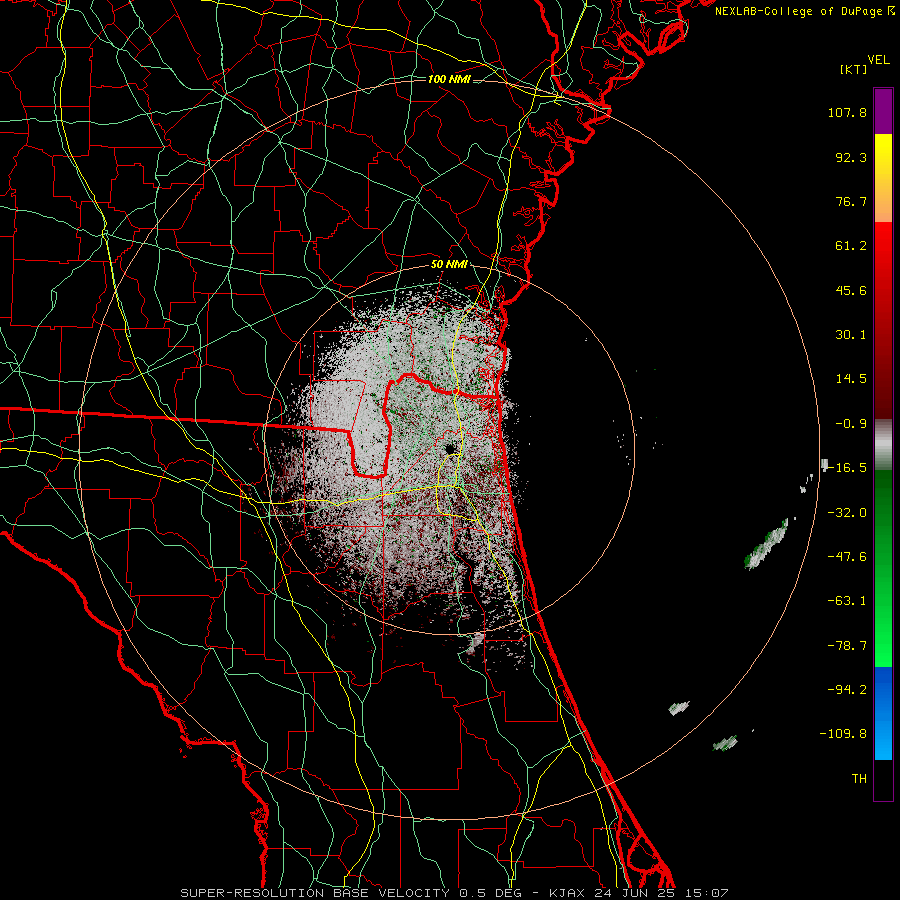Select the -16.5 scale value
This screenshot has height=900, width=900.
[x=847, y=468]
